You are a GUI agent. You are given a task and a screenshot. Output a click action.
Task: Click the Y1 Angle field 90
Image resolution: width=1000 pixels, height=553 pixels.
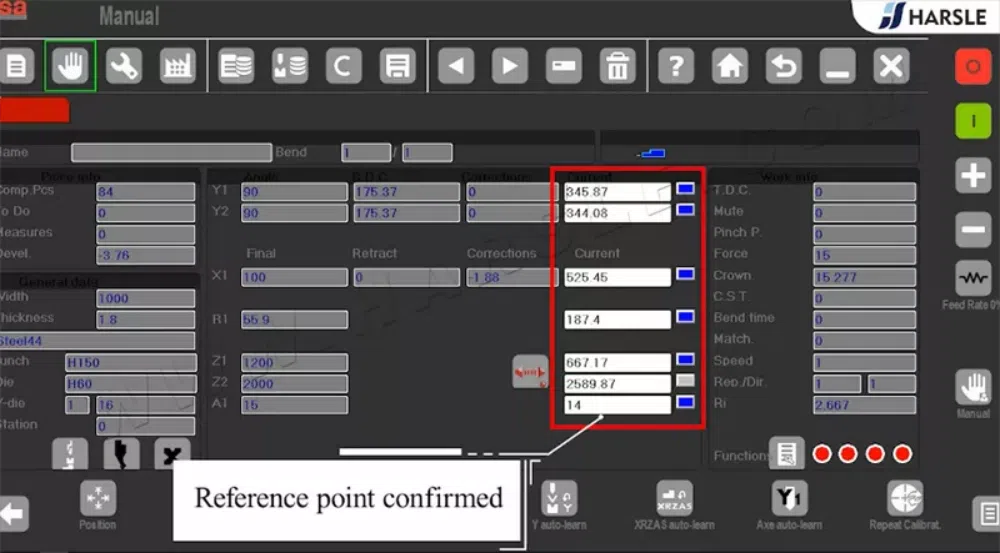(294, 192)
